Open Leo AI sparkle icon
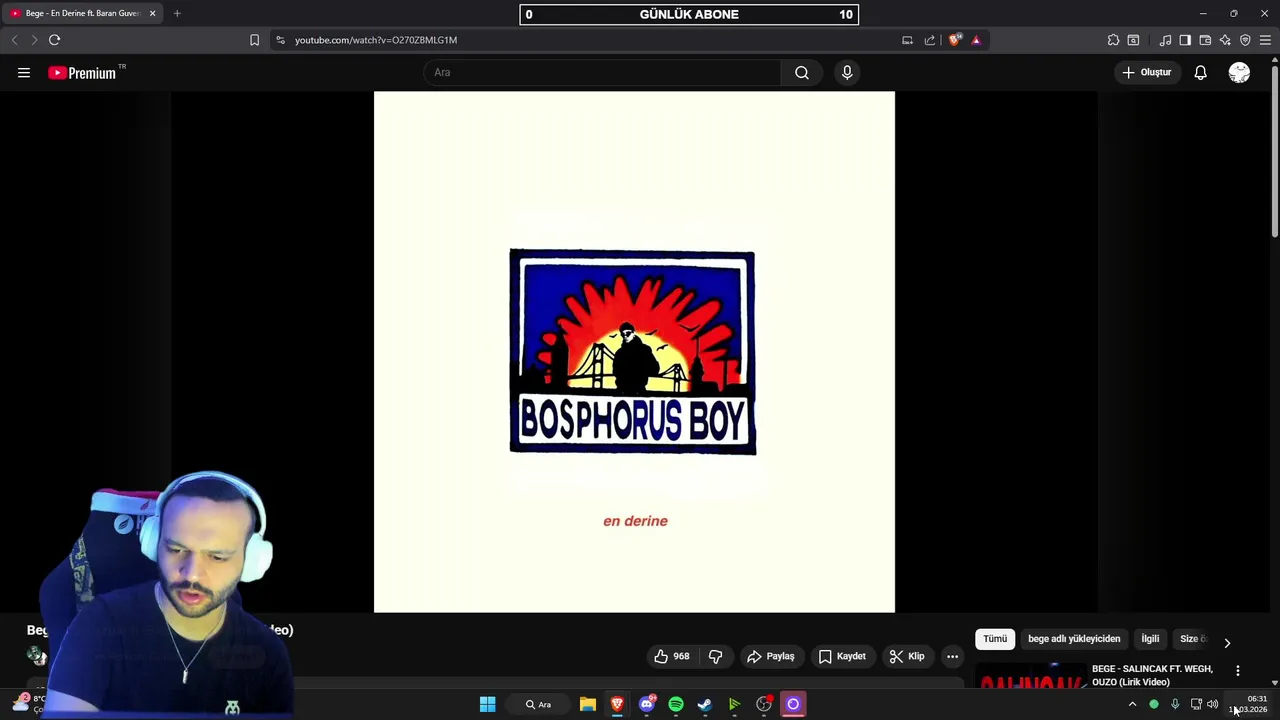 [x=1225, y=40]
